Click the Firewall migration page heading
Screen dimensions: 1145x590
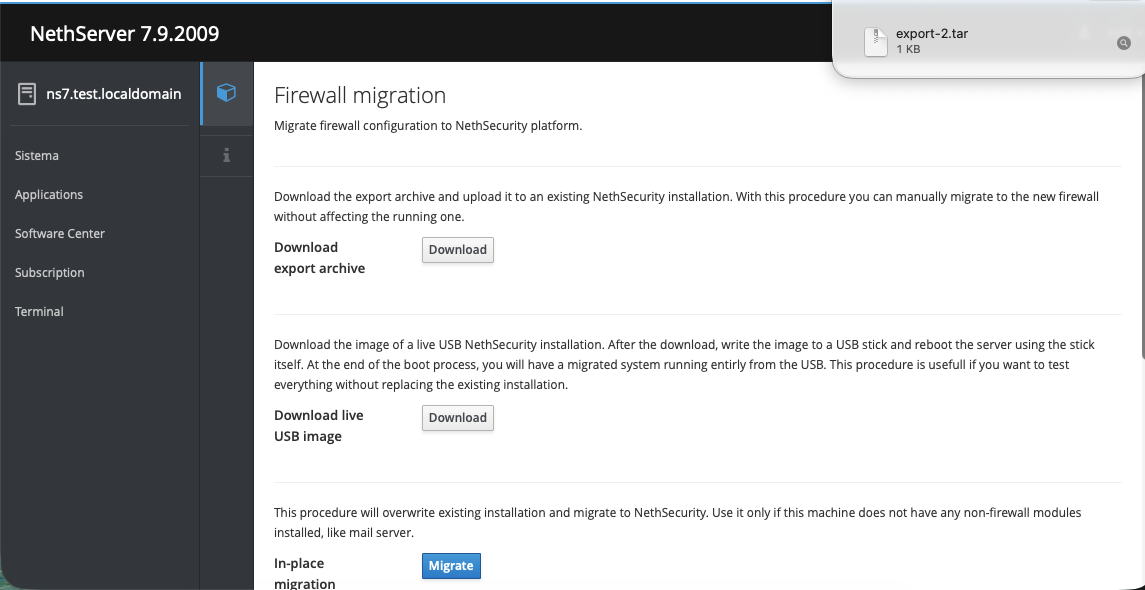(360, 96)
